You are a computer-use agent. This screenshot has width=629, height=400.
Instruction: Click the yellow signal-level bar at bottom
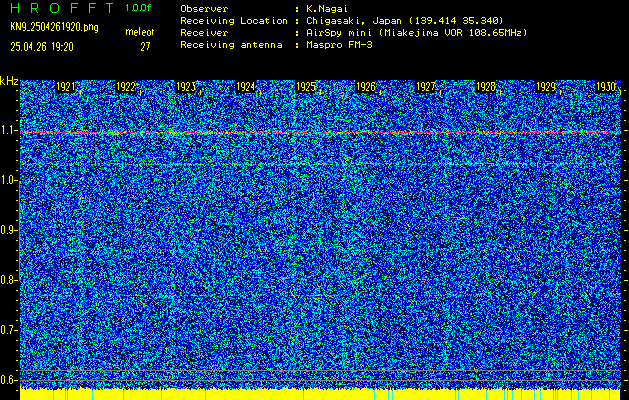tap(320, 394)
